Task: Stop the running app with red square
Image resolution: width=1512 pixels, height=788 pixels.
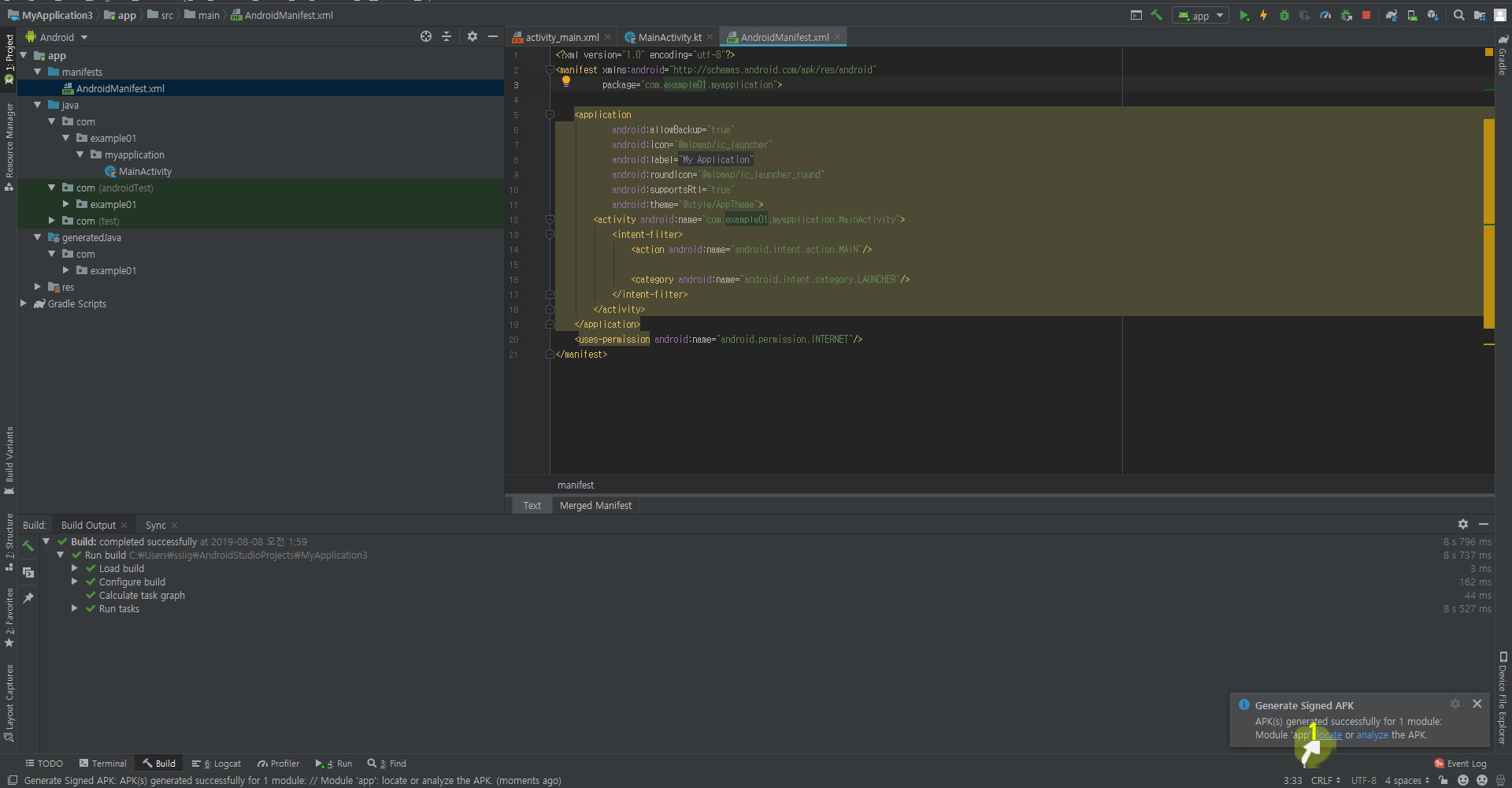Action: click(1366, 15)
